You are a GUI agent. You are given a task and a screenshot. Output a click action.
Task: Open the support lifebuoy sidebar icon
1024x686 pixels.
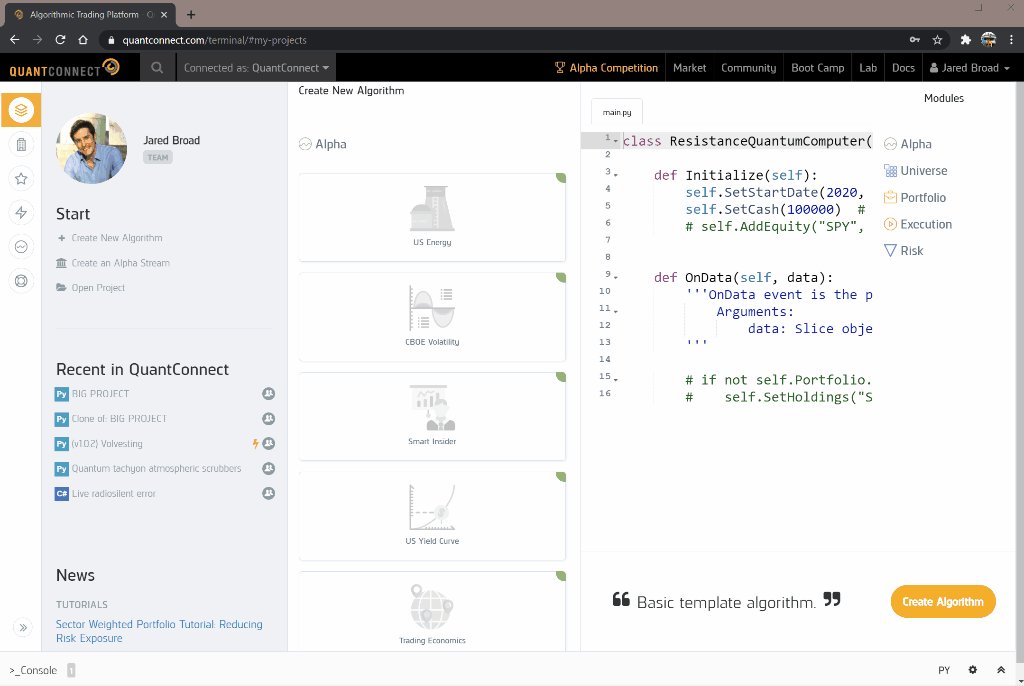(x=21, y=281)
